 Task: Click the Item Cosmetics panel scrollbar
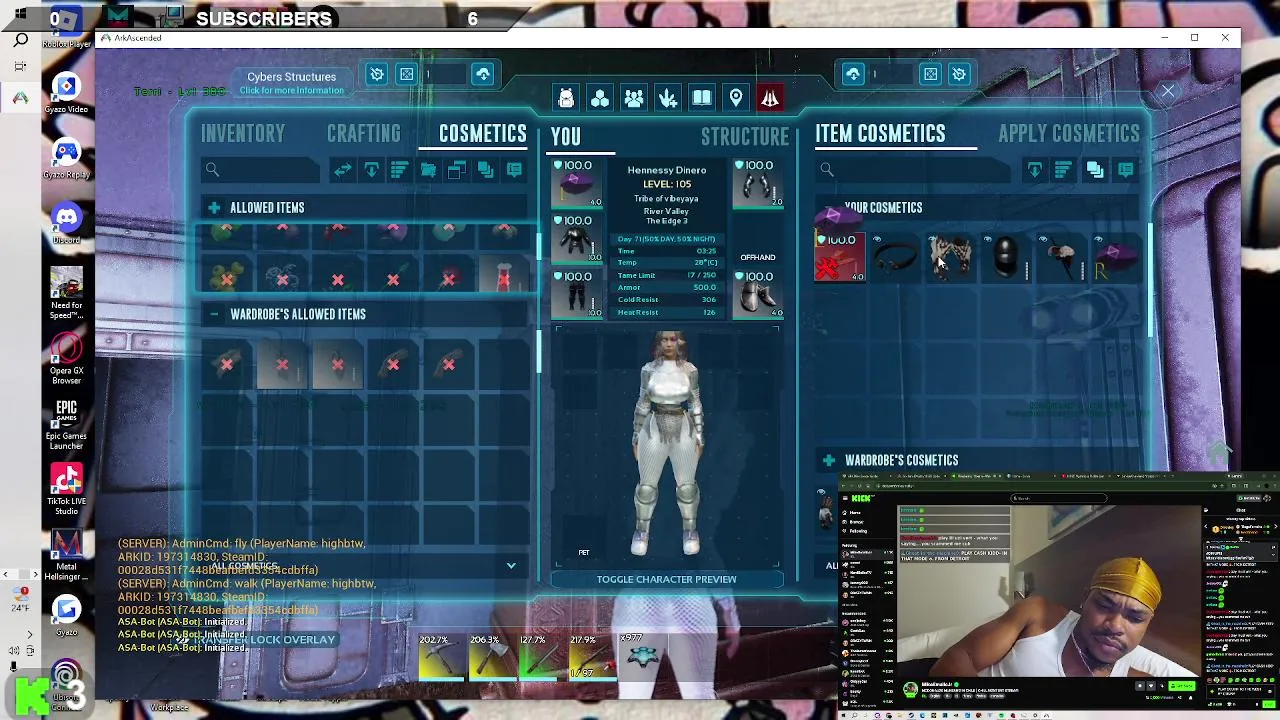(x=1150, y=280)
